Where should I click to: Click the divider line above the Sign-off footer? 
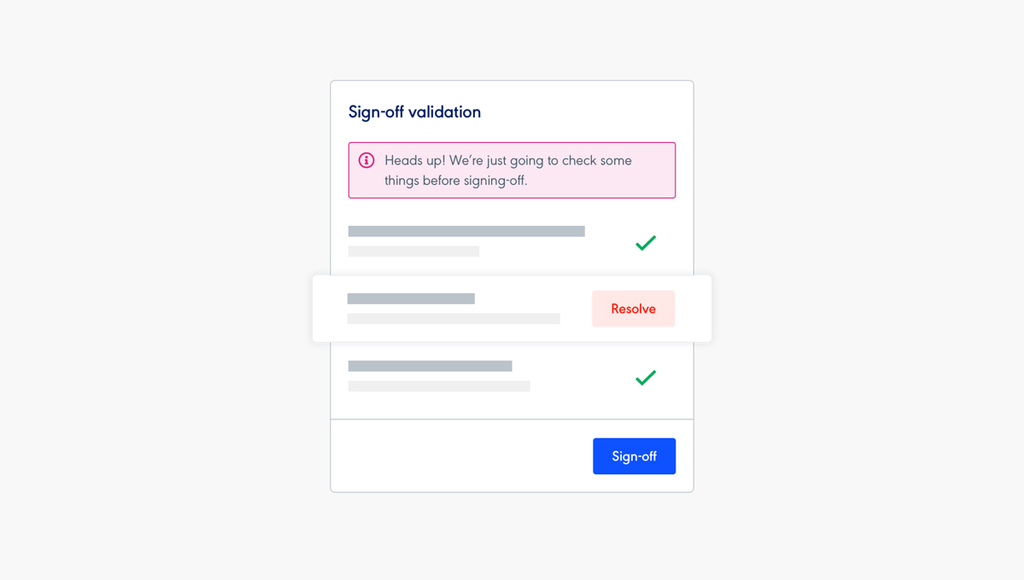[x=512, y=419]
